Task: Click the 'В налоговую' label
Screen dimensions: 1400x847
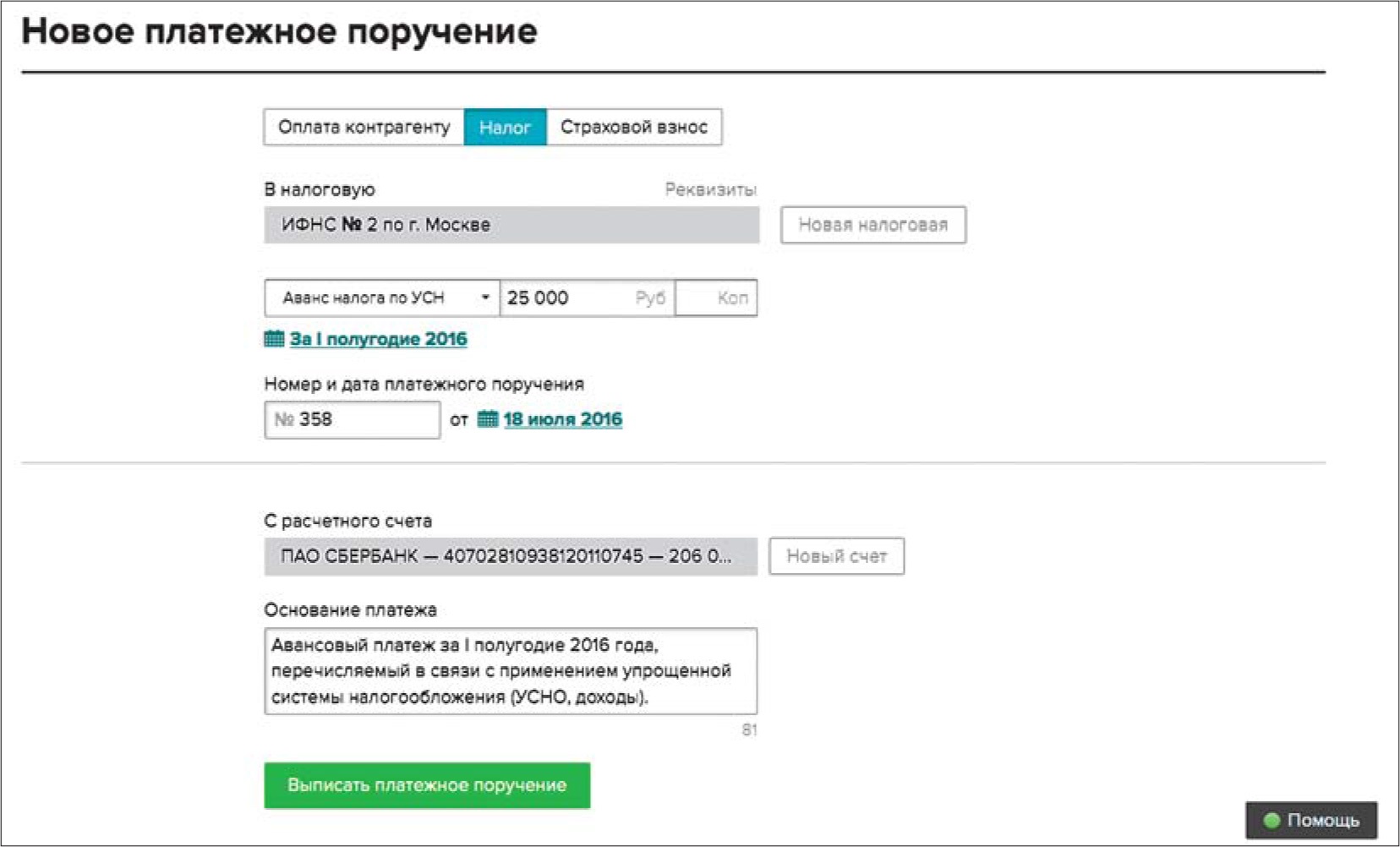Action: coord(320,189)
